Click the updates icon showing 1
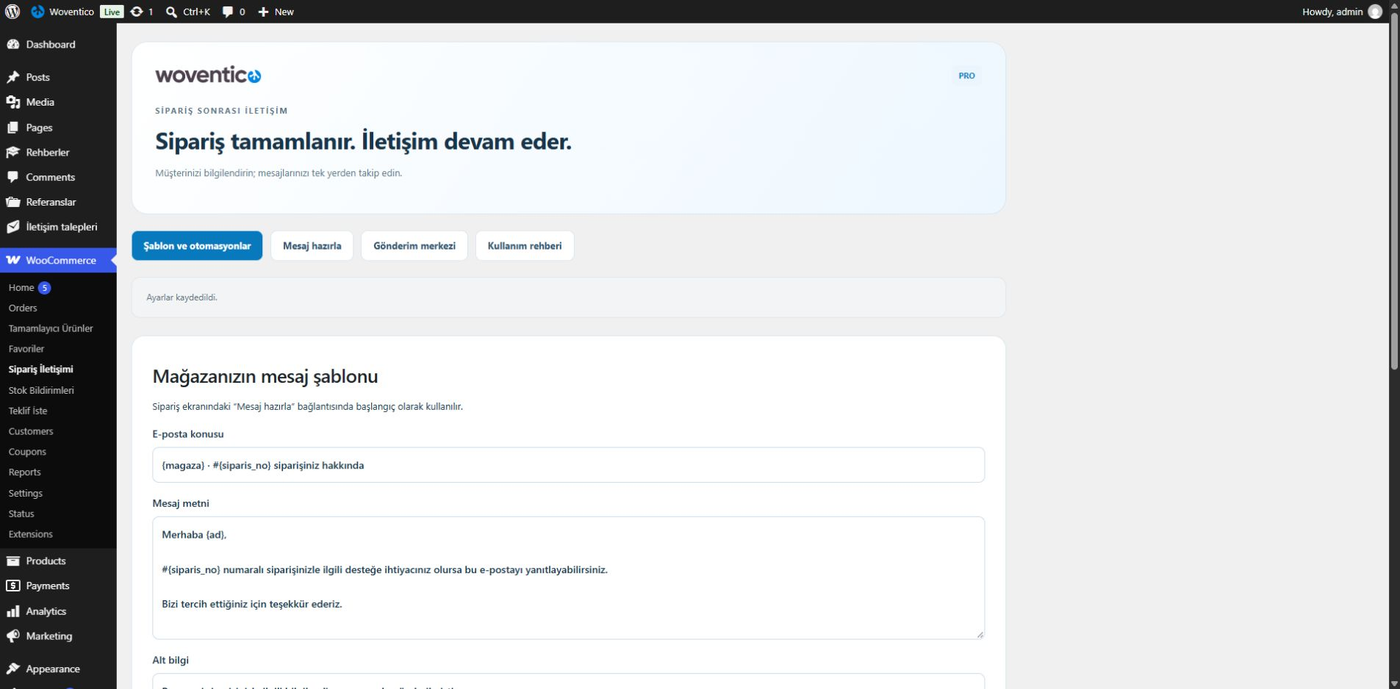This screenshot has width=1400, height=689. coord(136,12)
